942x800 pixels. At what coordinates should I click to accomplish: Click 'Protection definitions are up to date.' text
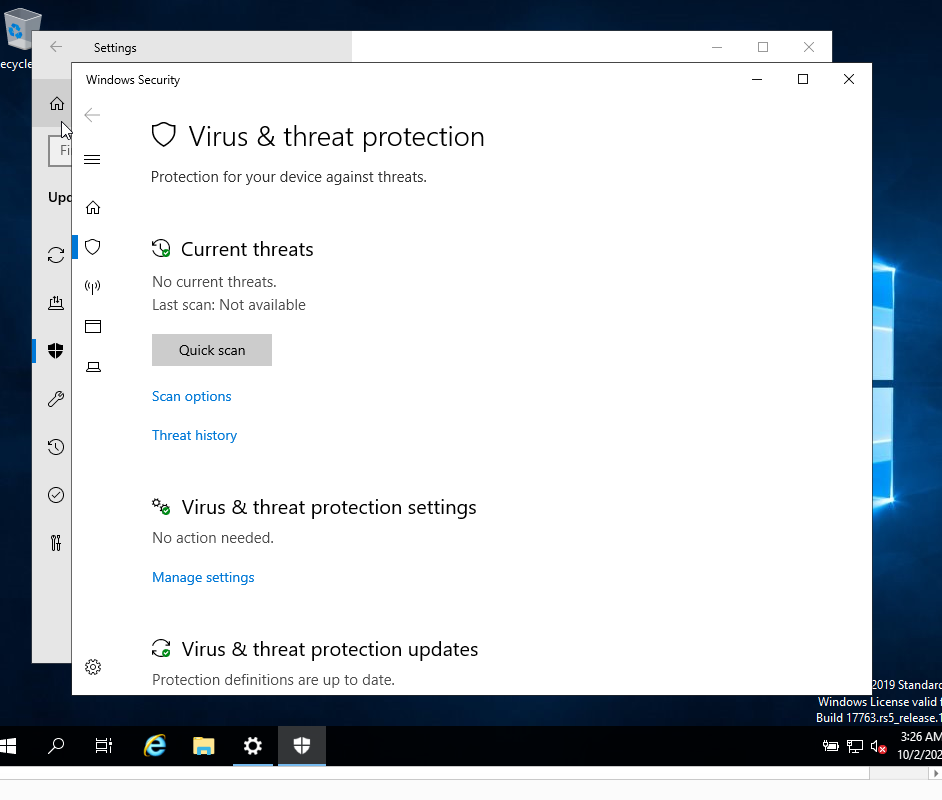273,680
